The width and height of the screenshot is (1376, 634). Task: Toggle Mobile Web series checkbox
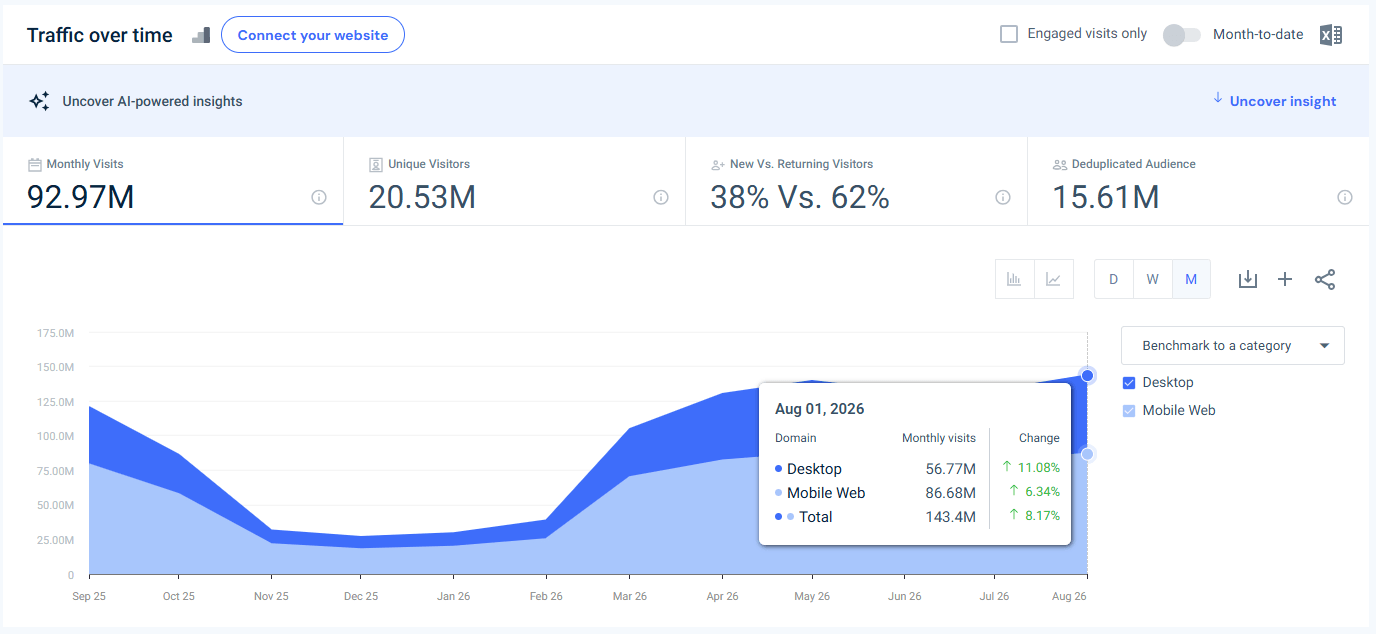[x=1129, y=410]
